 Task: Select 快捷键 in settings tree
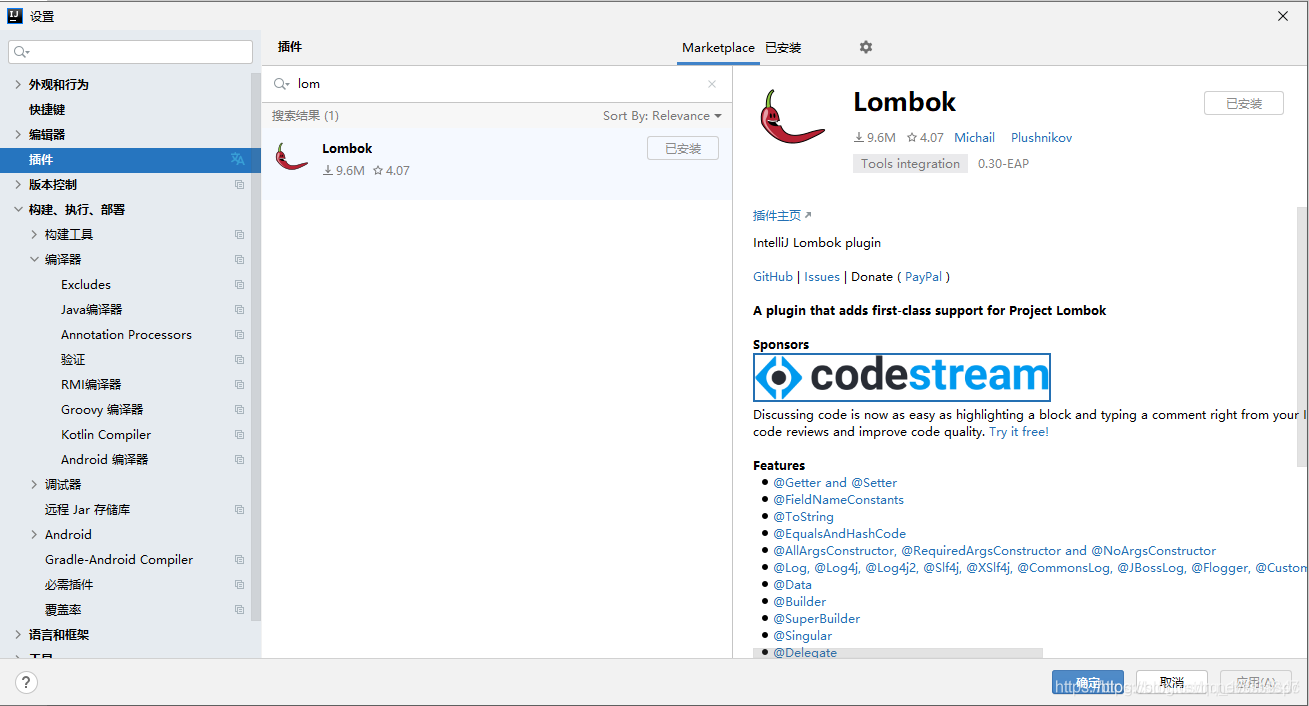point(47,109)
